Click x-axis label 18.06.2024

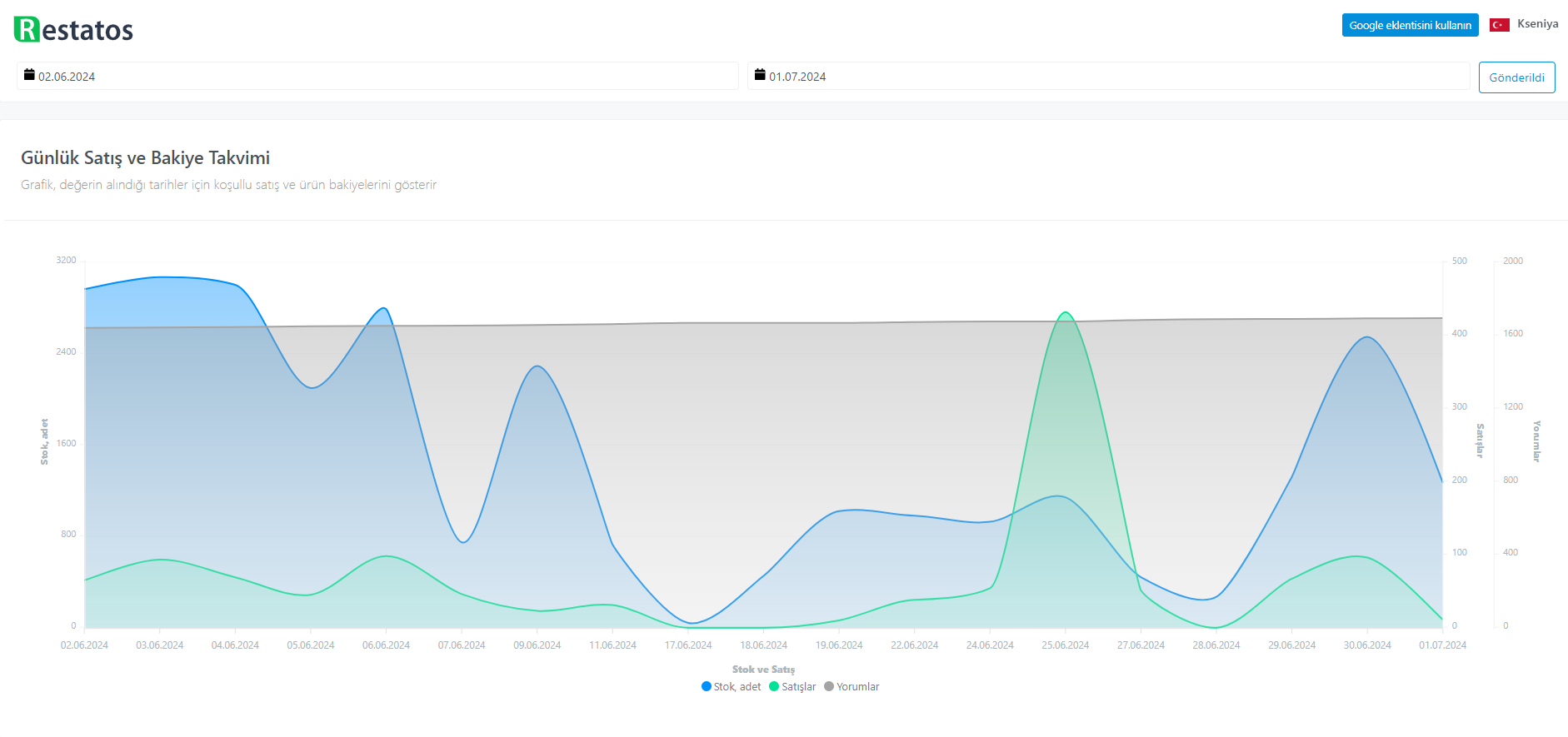[x=763, y=645]
